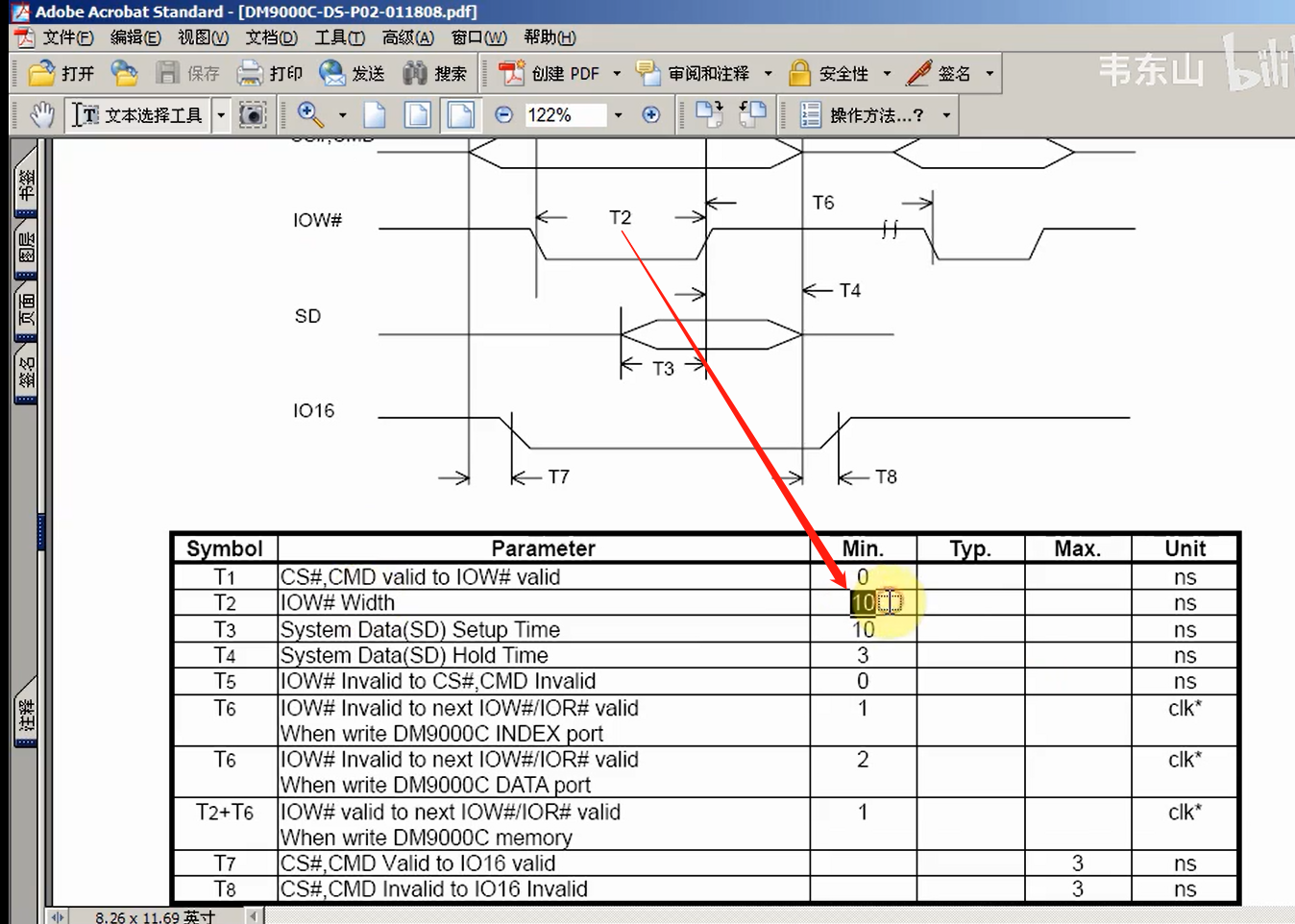Open the 图层 layers side tab
1295x924 pixels.
[x=26, y=248]
